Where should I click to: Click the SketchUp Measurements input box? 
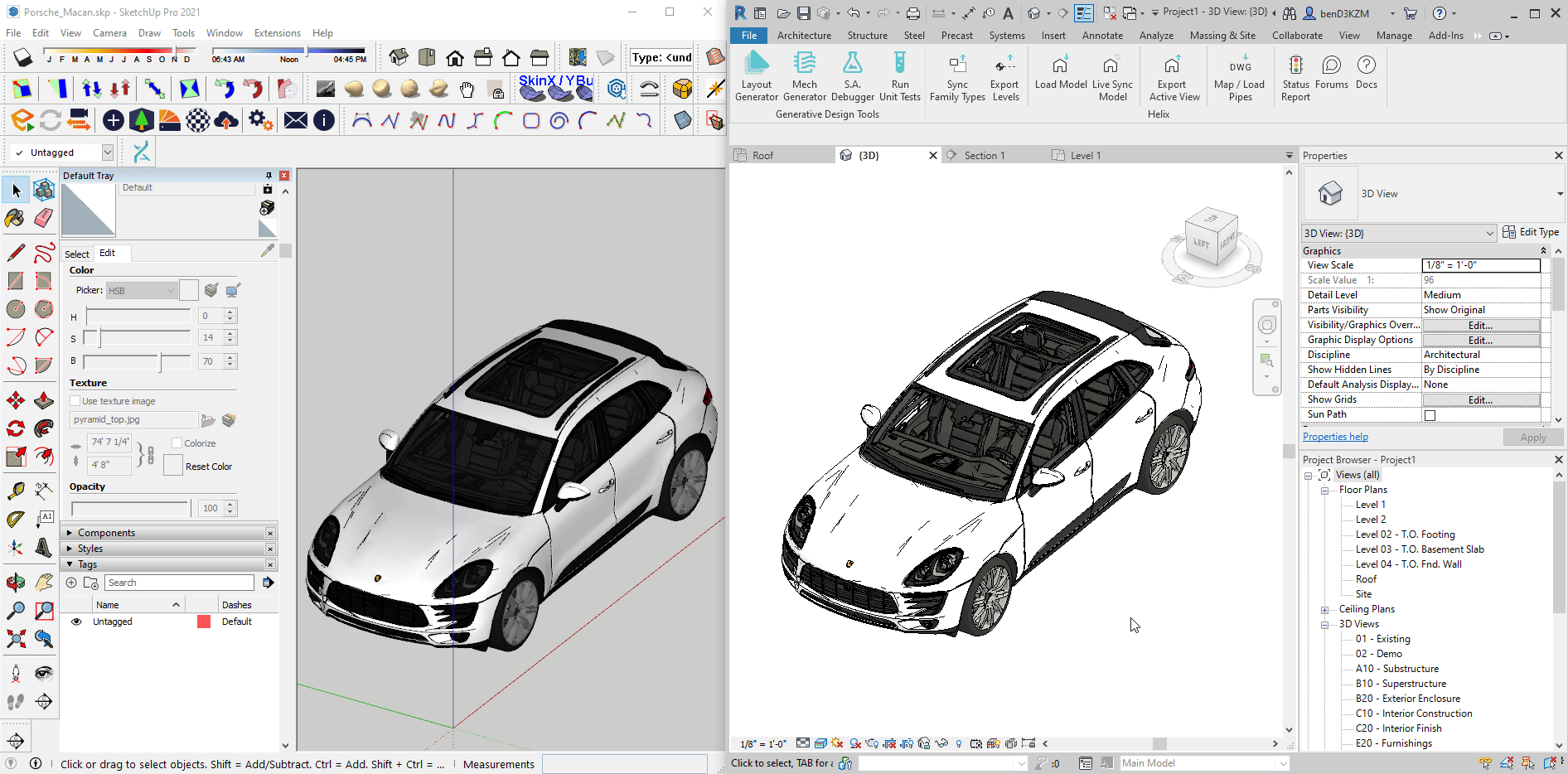point(624,764)
